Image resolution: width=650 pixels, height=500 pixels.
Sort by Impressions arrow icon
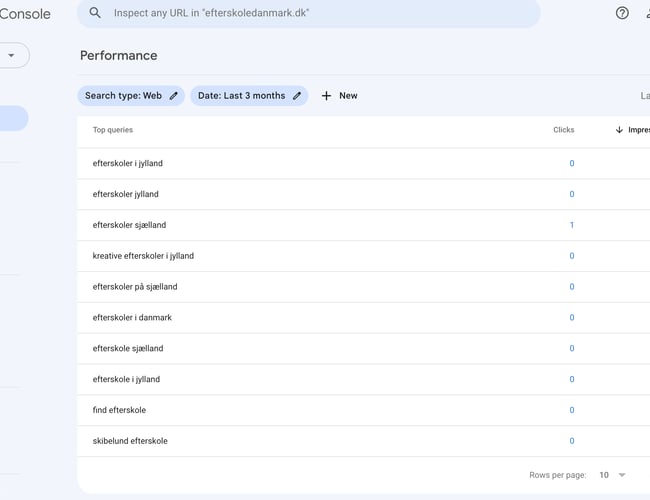click(x=619, y=130)
